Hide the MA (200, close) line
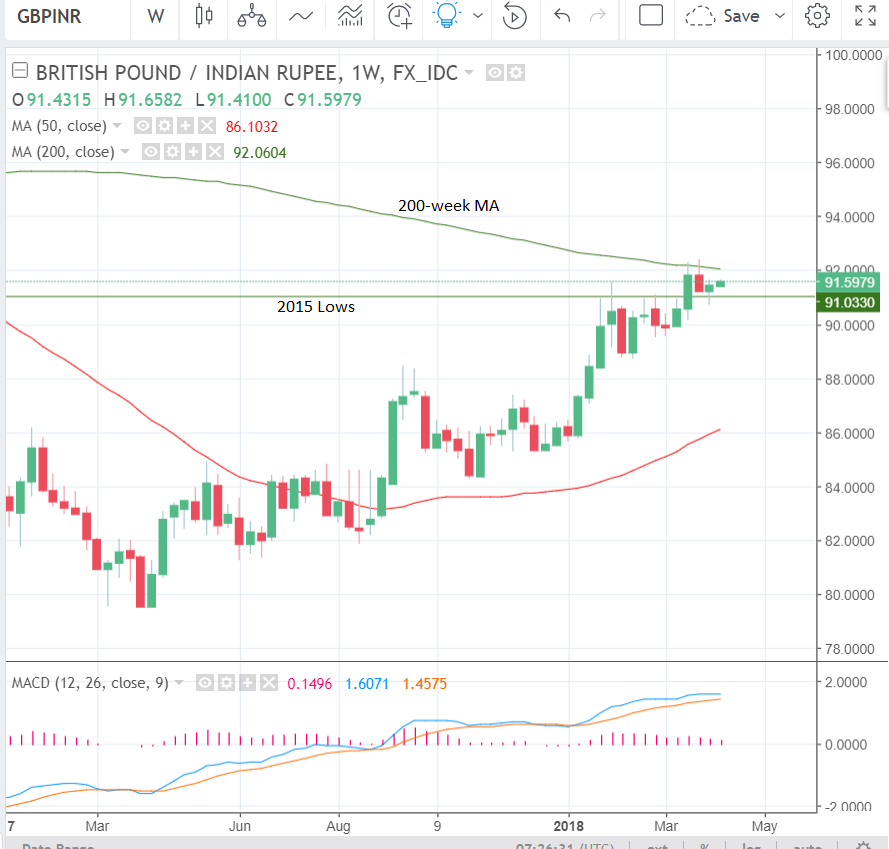The width and height of the screenshot is (889, 849). (x=151, y=151)
